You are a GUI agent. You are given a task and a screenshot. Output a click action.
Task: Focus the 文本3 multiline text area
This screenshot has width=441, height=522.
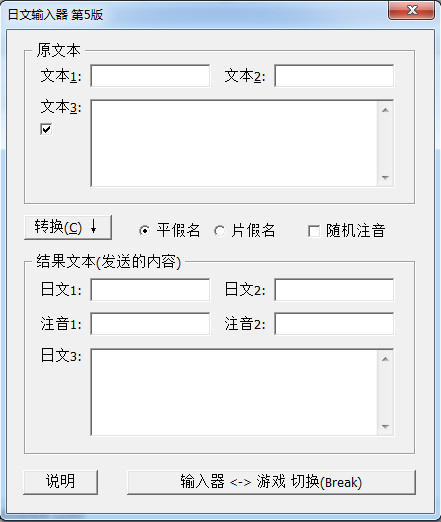pos(234,143)
